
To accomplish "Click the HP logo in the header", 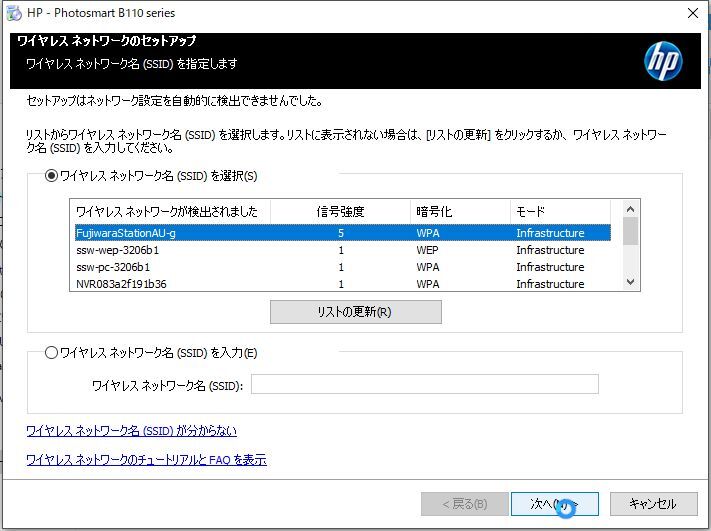I will point(663,61).
